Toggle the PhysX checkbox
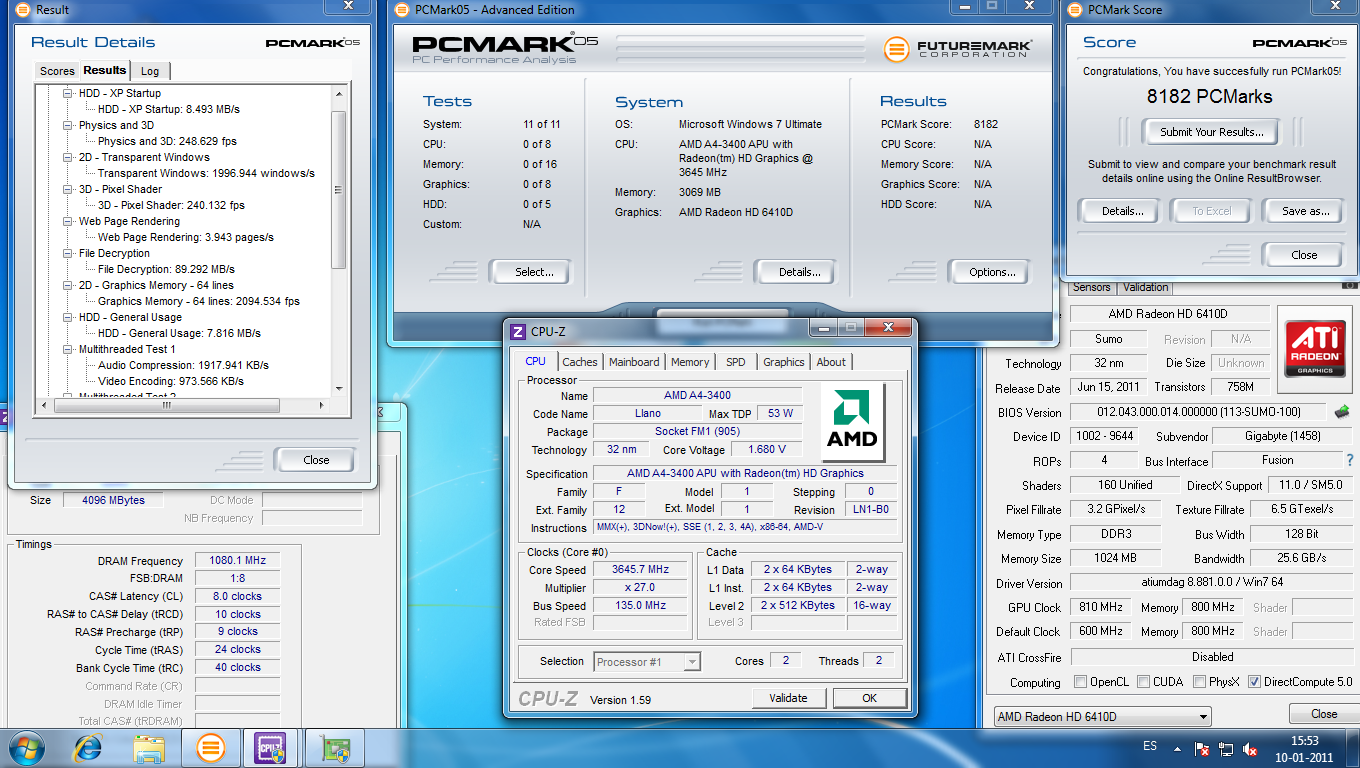Viewport: 1360px width, 768px height. (1200, 682)
